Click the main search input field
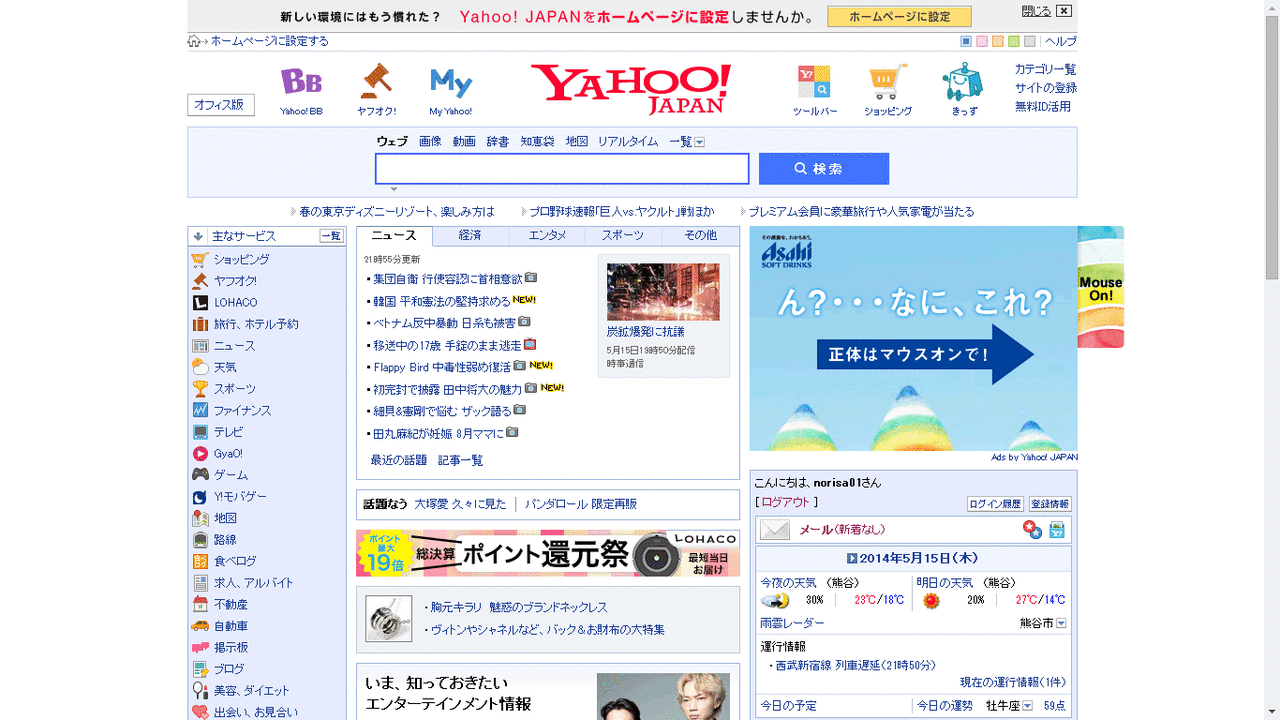This screenshot has width=1280, height=720. 562,169
